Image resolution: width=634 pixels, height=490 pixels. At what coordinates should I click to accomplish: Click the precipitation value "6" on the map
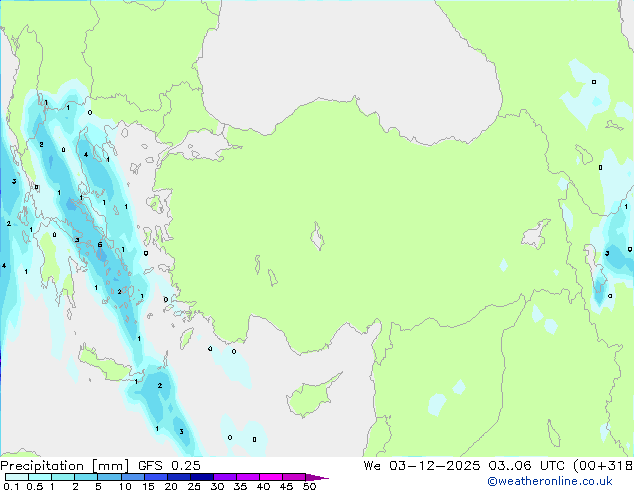[x=100, y=245]
